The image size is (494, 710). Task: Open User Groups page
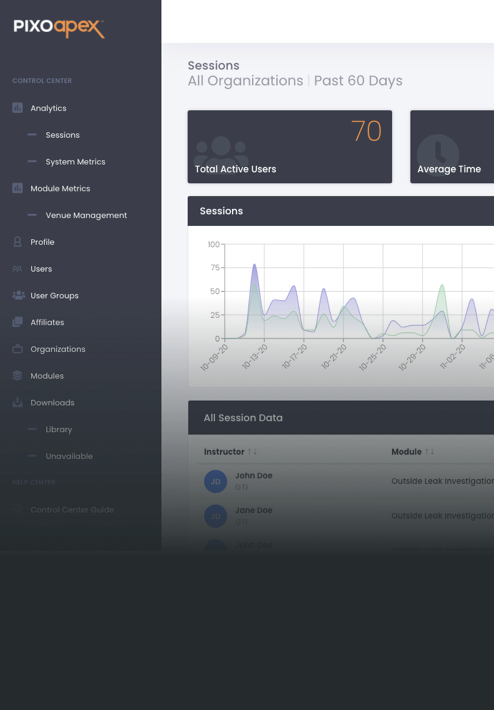pos(54,296)
